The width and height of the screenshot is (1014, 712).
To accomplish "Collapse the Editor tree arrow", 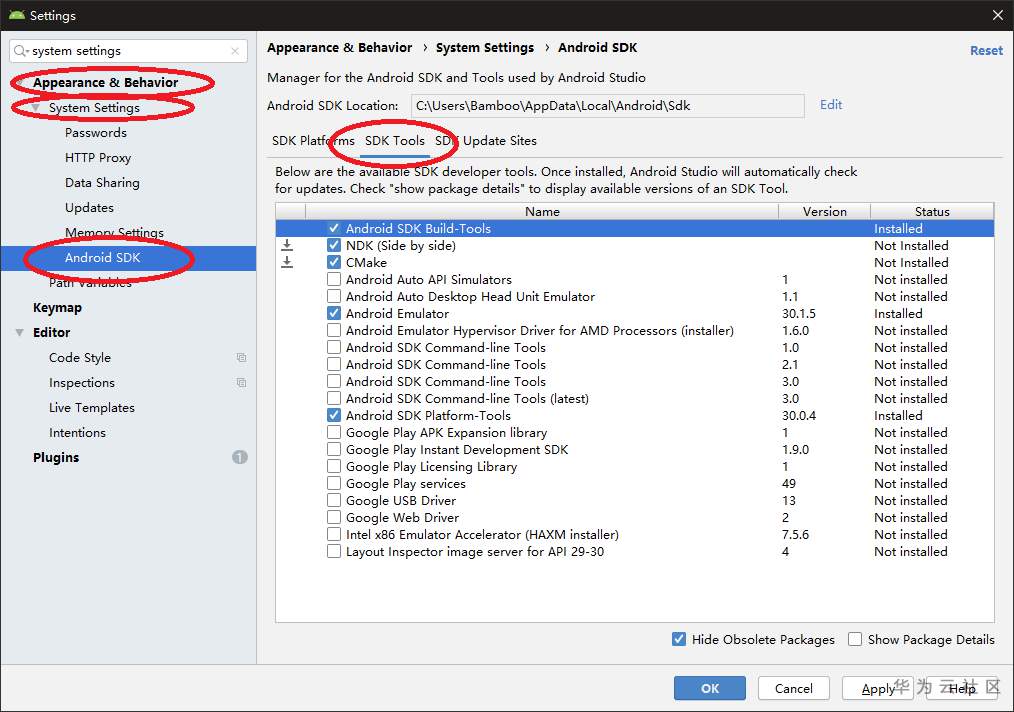I will coord(20,332).
